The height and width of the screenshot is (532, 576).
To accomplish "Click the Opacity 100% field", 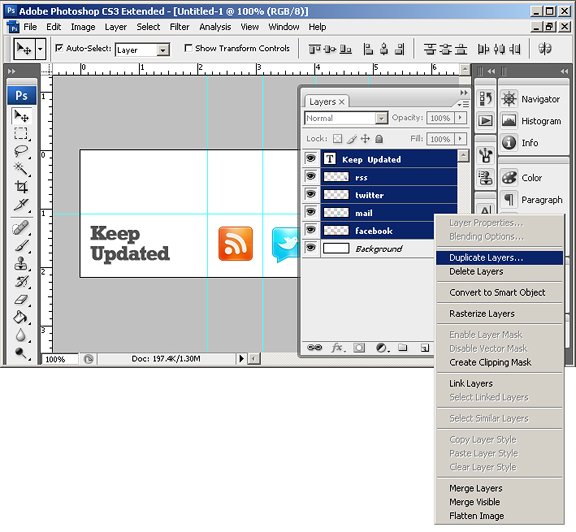I will pos(440,118).
